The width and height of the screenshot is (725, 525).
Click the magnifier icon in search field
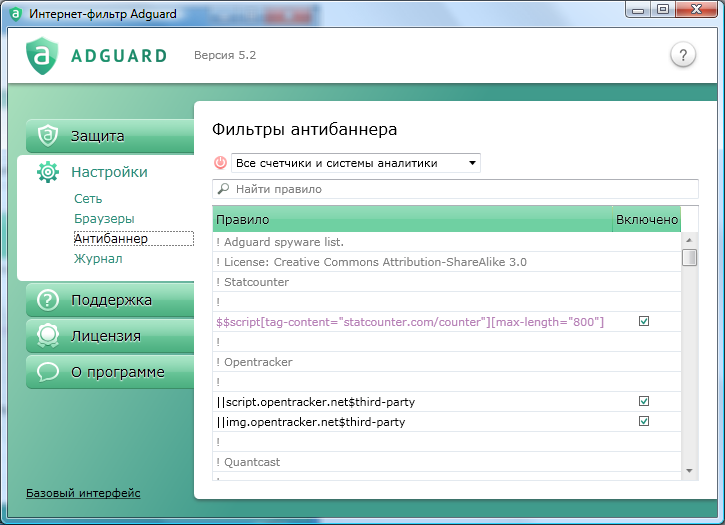click(223, 189)
